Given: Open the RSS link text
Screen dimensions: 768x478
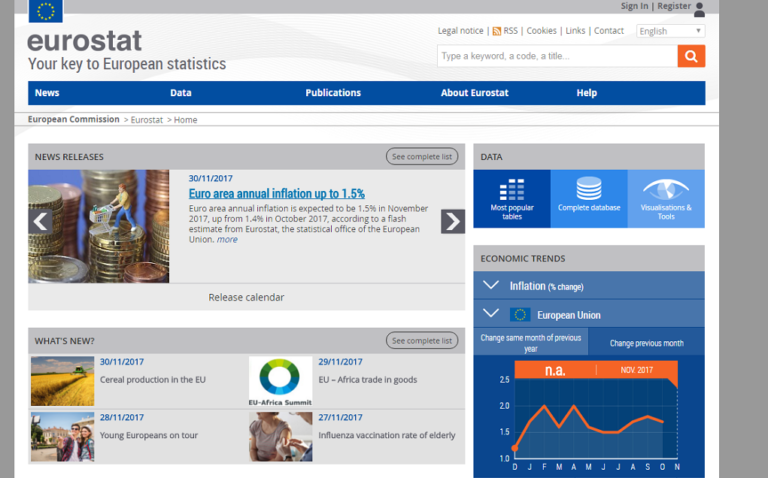Looking at the screenshot, I should [510, 30].
